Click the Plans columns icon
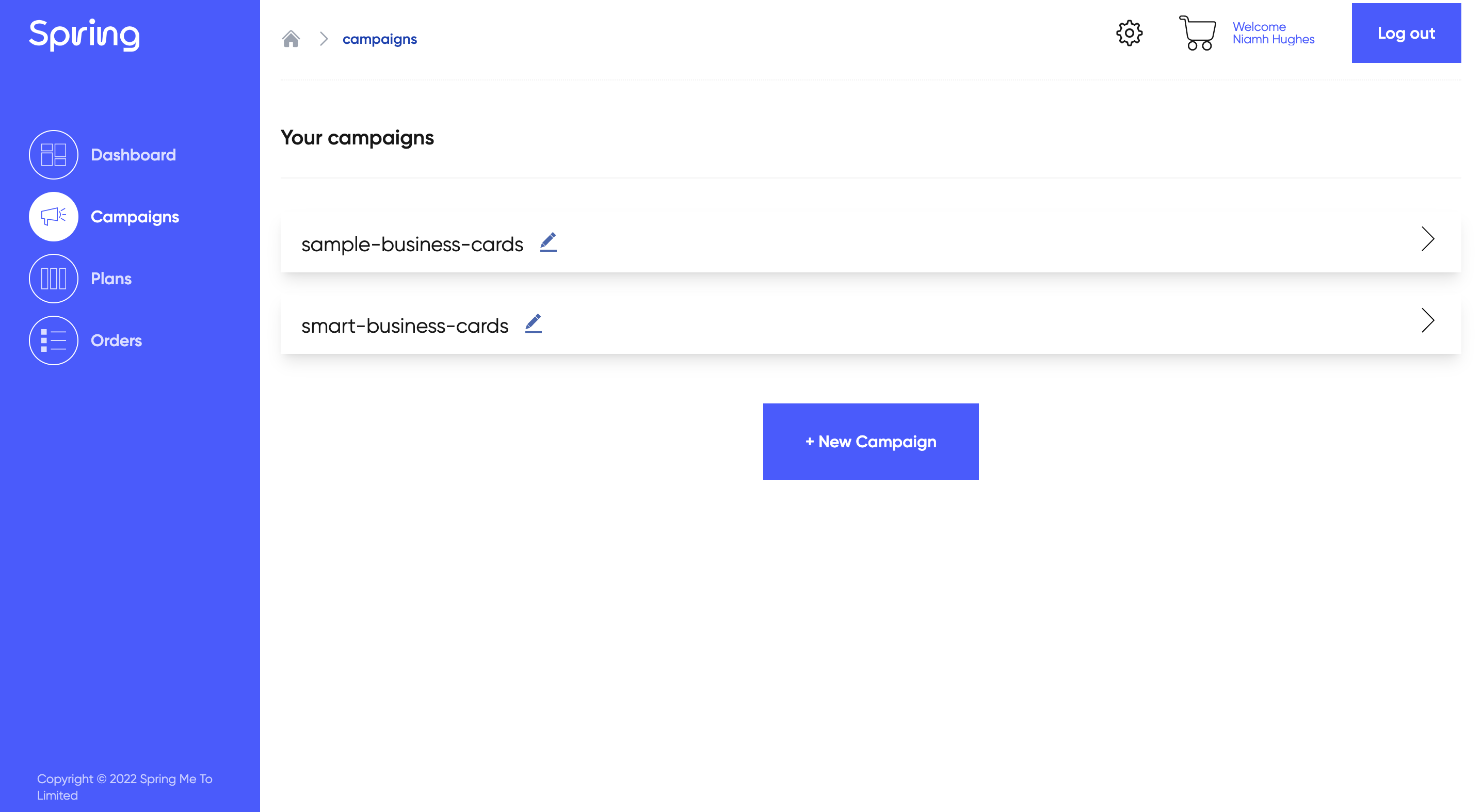 click(x=54, y=279)
